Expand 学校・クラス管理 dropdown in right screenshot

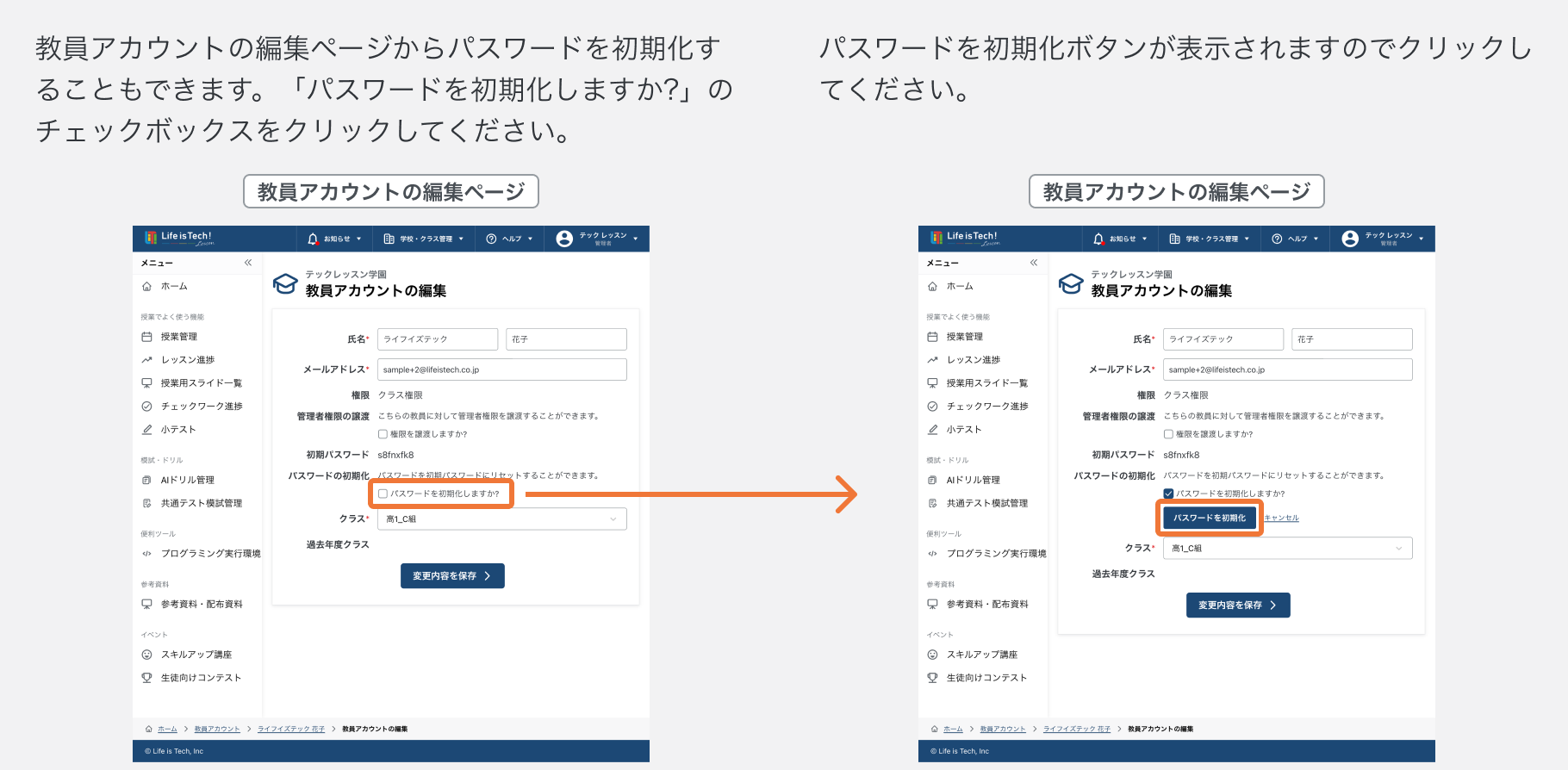1247,239
